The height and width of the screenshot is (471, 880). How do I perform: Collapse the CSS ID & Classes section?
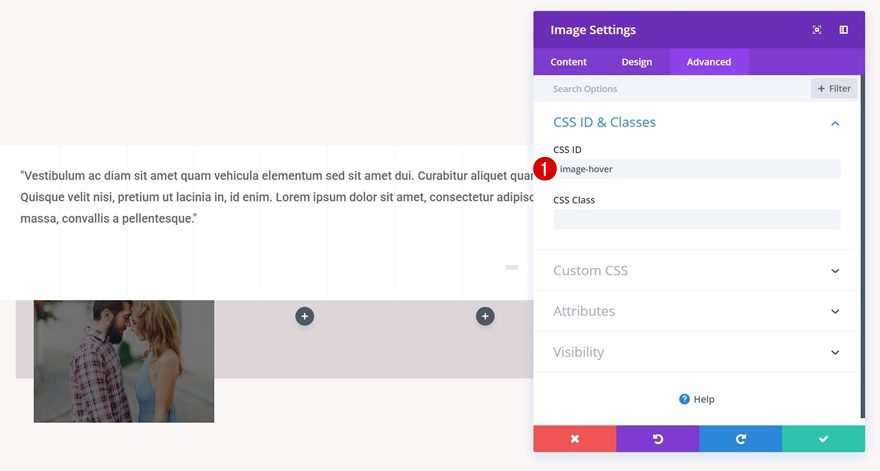tap(835, 123)
